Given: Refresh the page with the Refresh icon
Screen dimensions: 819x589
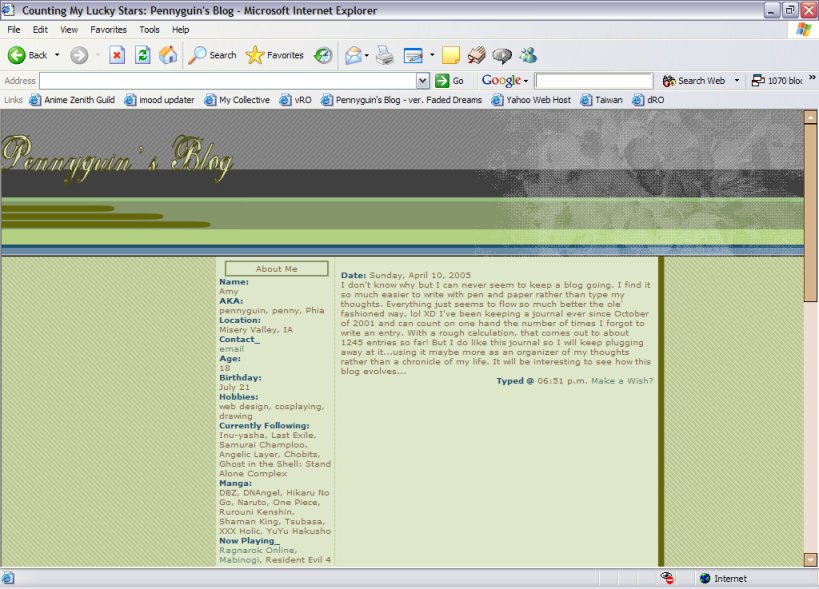Looking at the screenshot, I should 143,55.
